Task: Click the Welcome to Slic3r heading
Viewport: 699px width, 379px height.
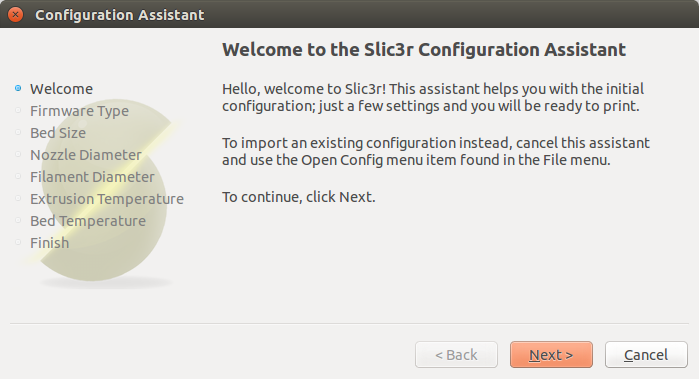Action: [x=424, y=49]
